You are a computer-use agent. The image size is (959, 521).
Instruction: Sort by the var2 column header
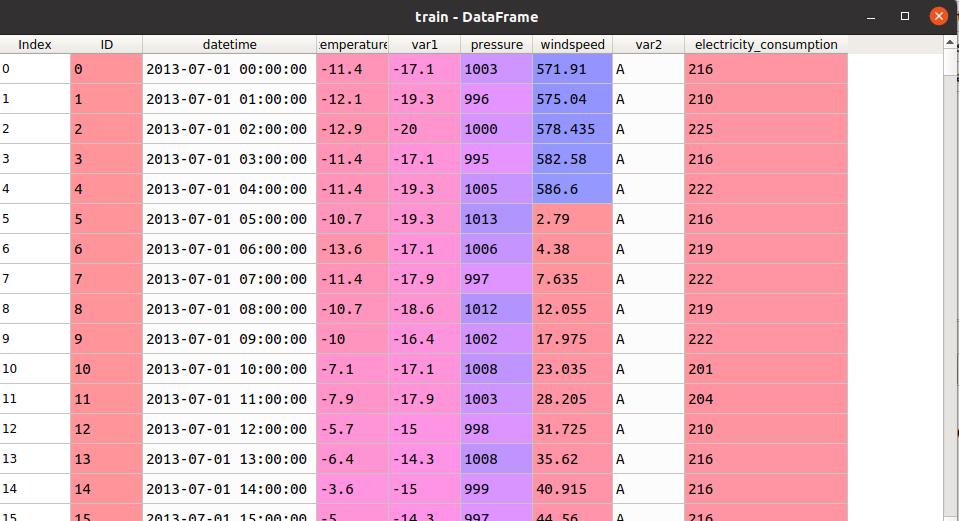(648, 45)
